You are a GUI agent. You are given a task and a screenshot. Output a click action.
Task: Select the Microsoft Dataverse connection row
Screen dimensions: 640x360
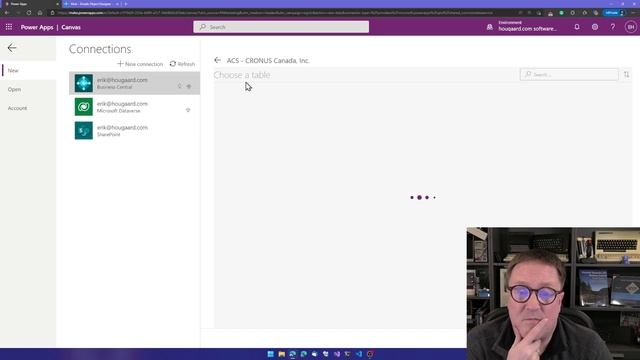(134, 107)
